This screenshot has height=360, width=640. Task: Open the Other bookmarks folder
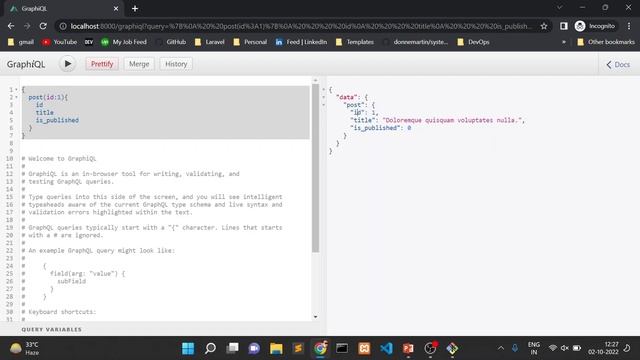tap(606, 42)
